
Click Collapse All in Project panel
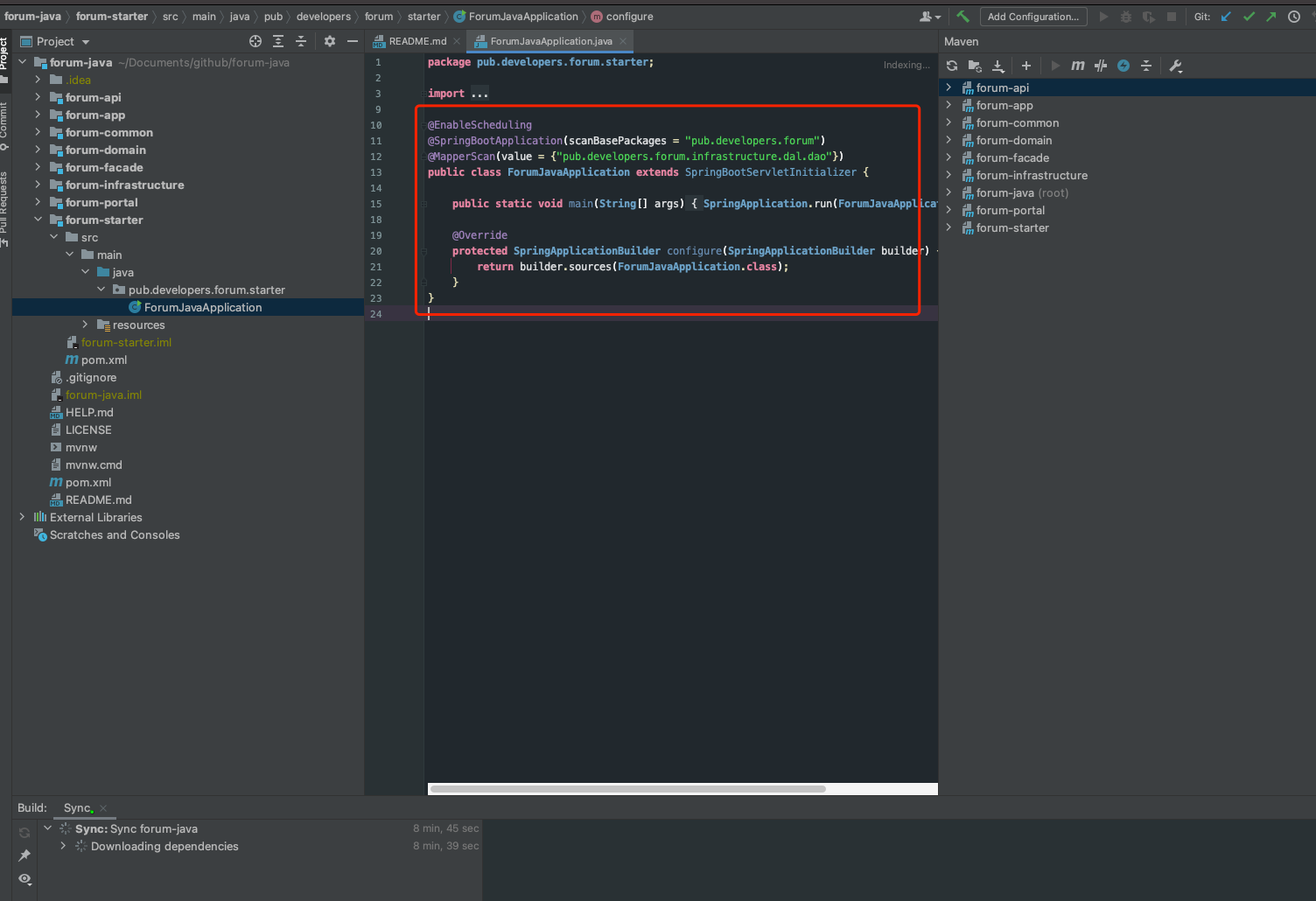pos(301,41)
